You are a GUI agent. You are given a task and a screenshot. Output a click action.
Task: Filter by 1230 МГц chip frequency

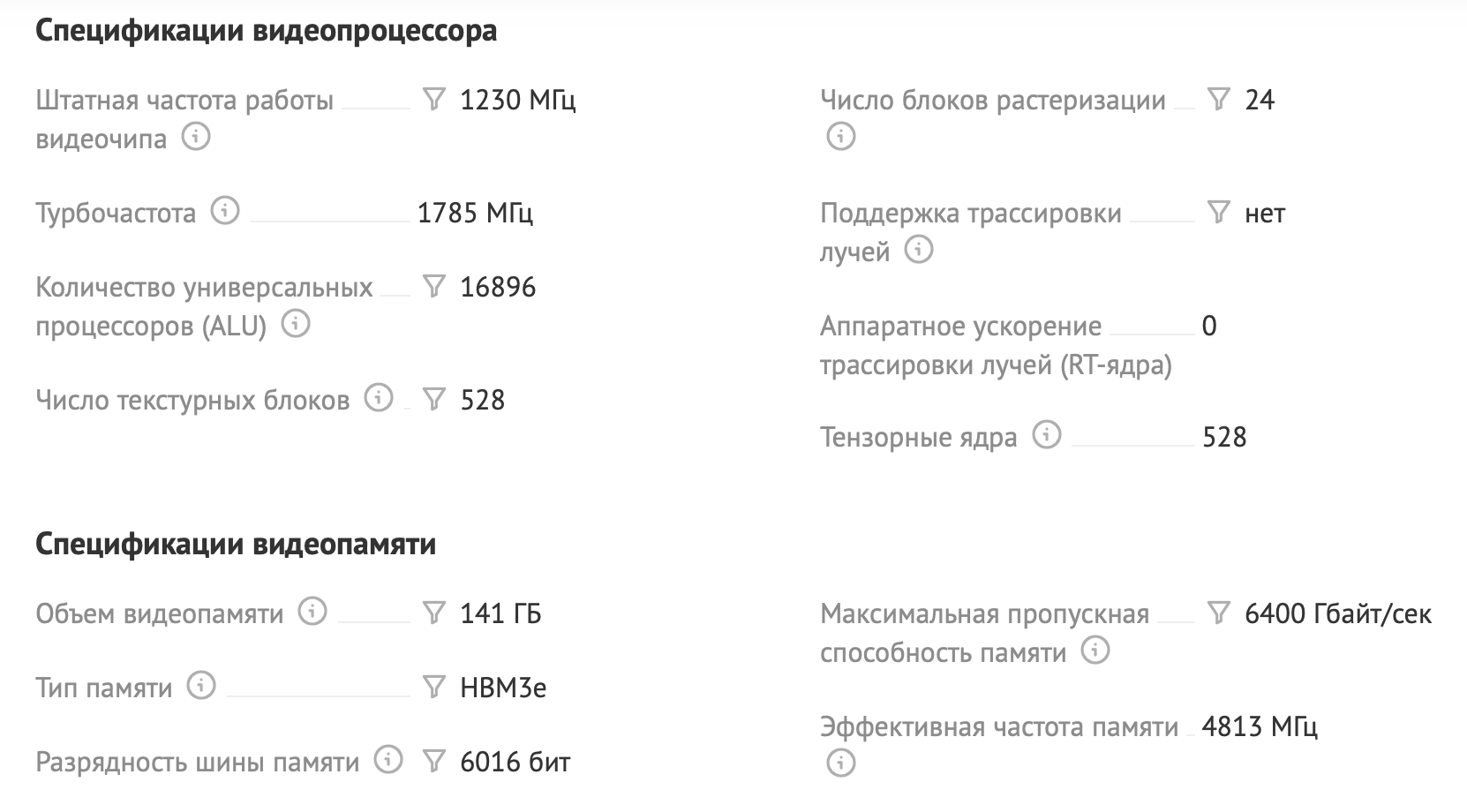[x=433, y=99]
